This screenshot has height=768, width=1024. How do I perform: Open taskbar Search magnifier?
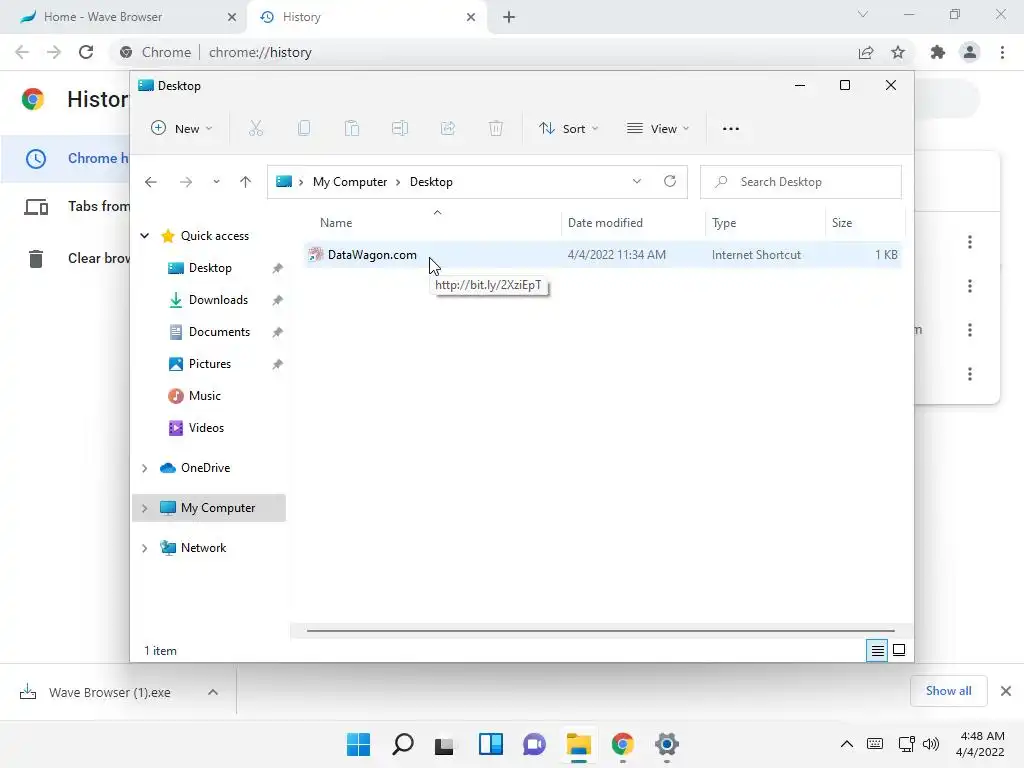(403, 744)
